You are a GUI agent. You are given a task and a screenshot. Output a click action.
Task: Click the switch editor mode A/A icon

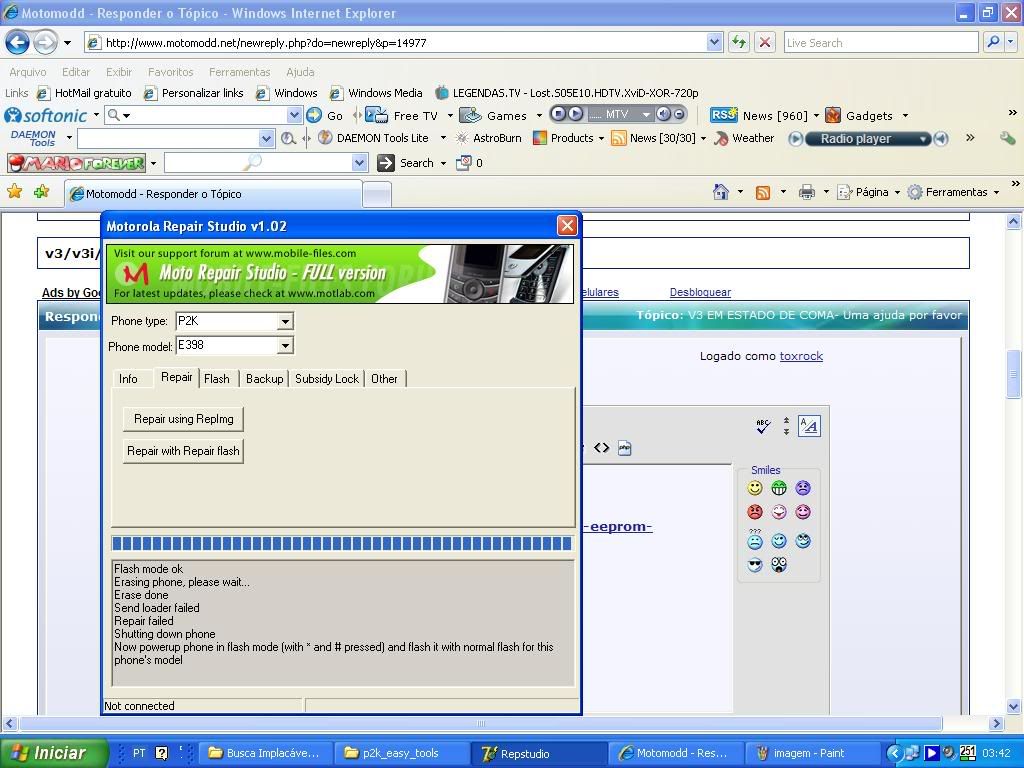tap(809, 426)
